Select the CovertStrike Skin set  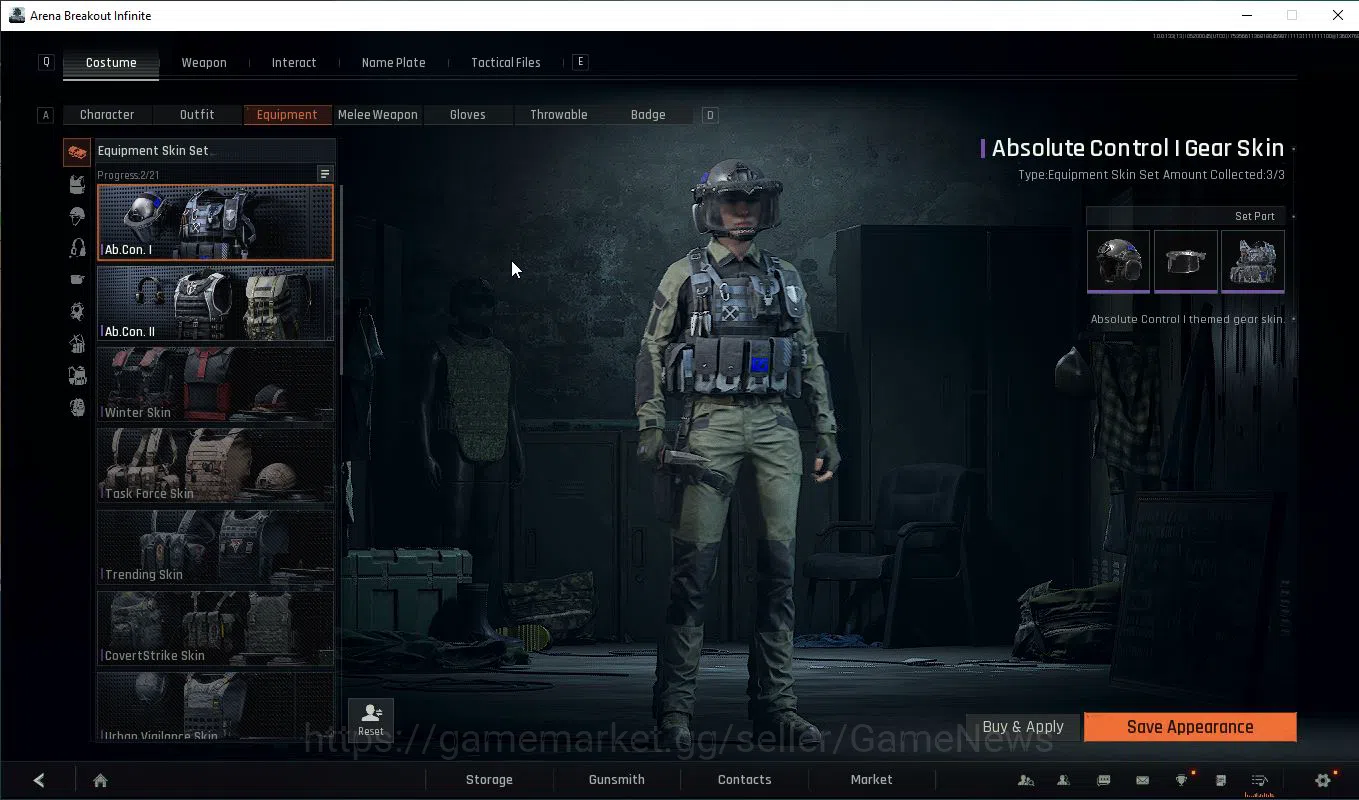click(x=215, y=627)
